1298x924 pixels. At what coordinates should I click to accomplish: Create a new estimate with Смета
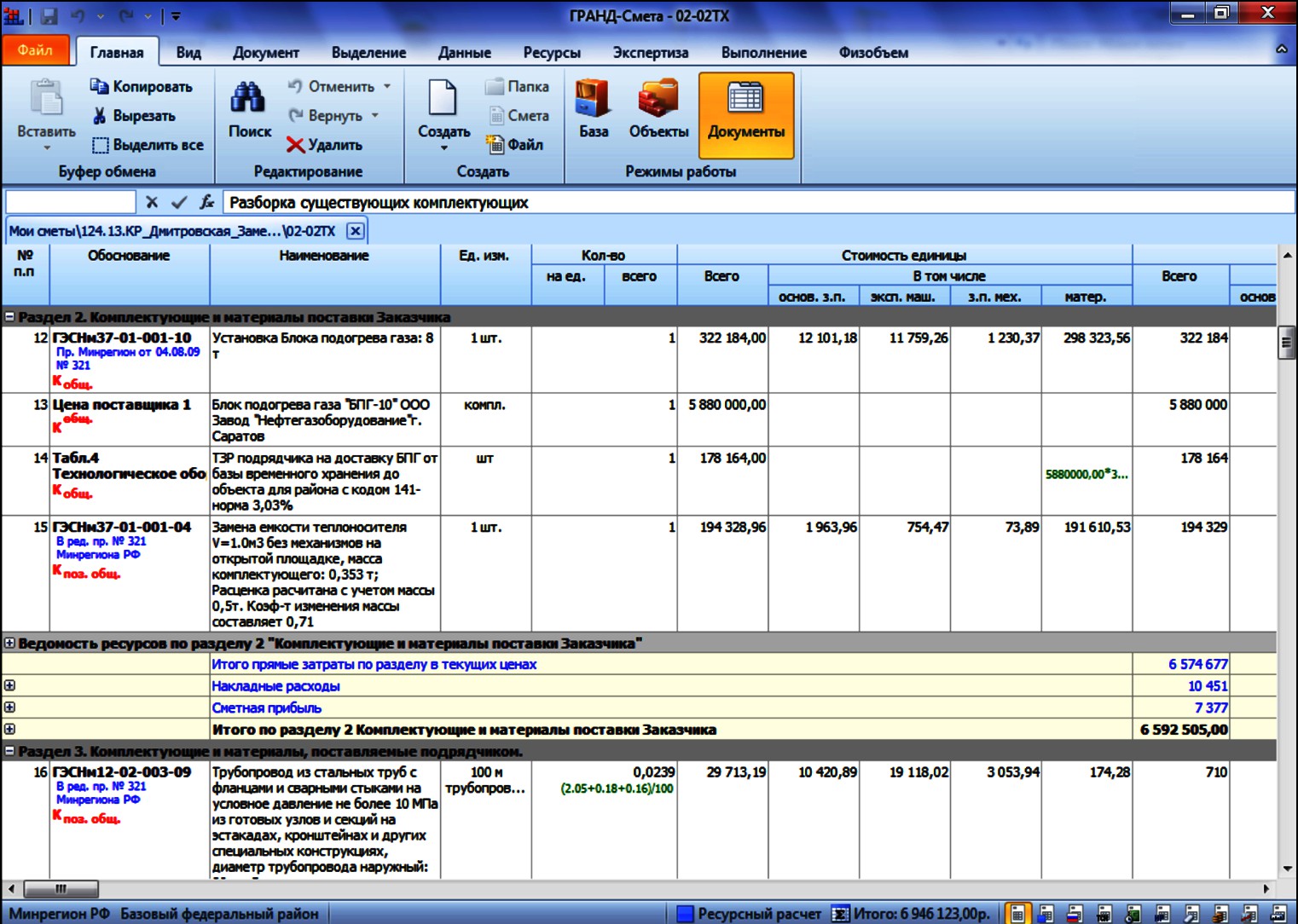point(518,115)
